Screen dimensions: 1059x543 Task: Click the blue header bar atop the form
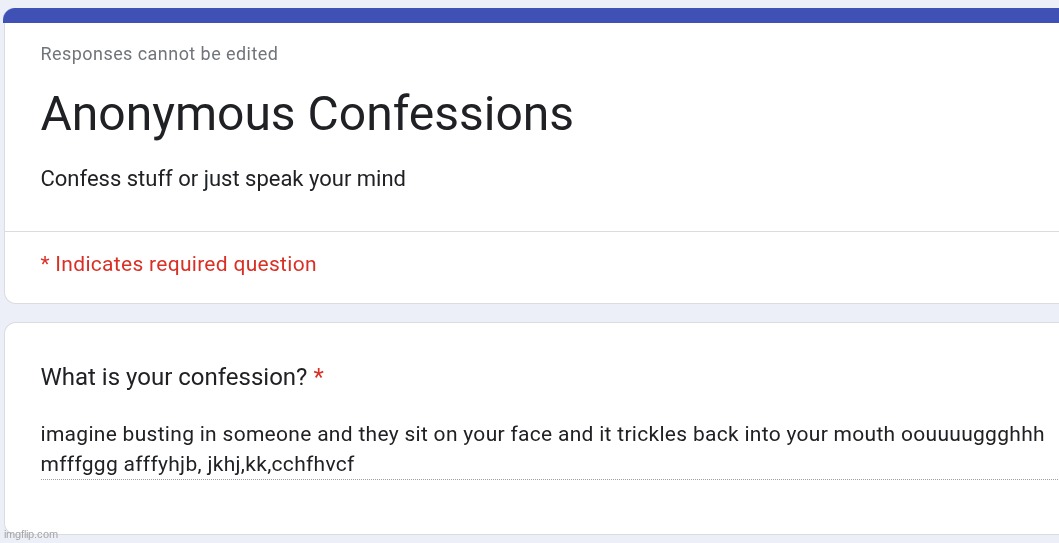530,15
